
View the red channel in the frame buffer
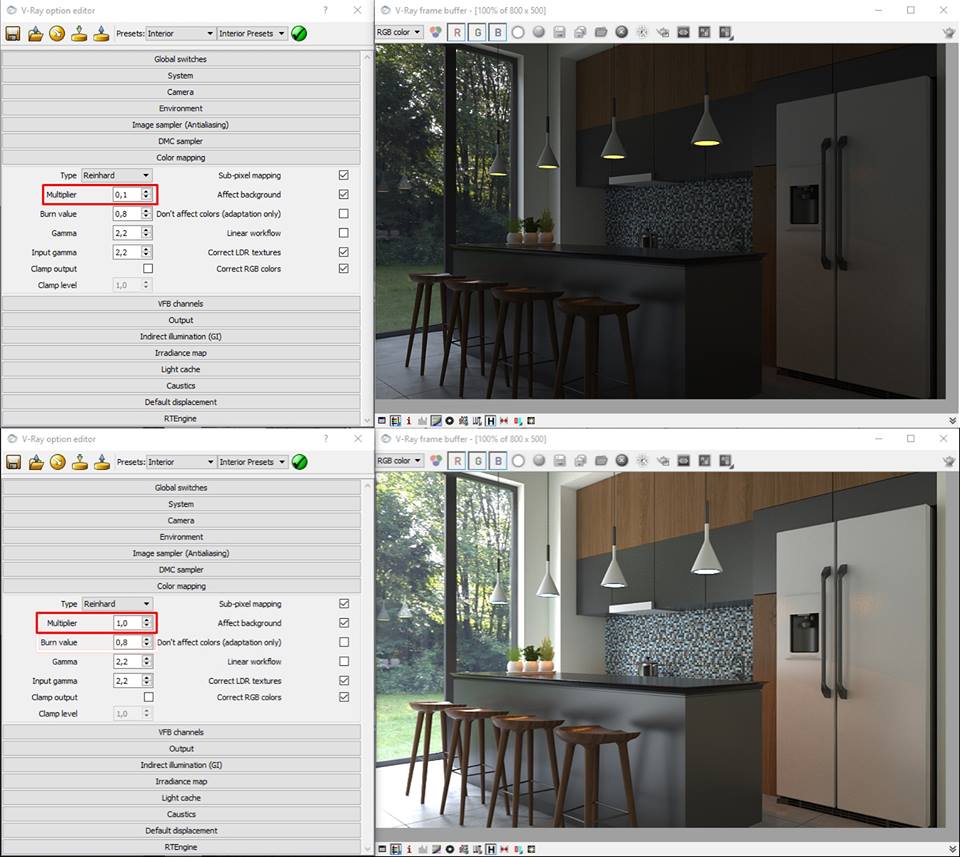pos(457,32)
